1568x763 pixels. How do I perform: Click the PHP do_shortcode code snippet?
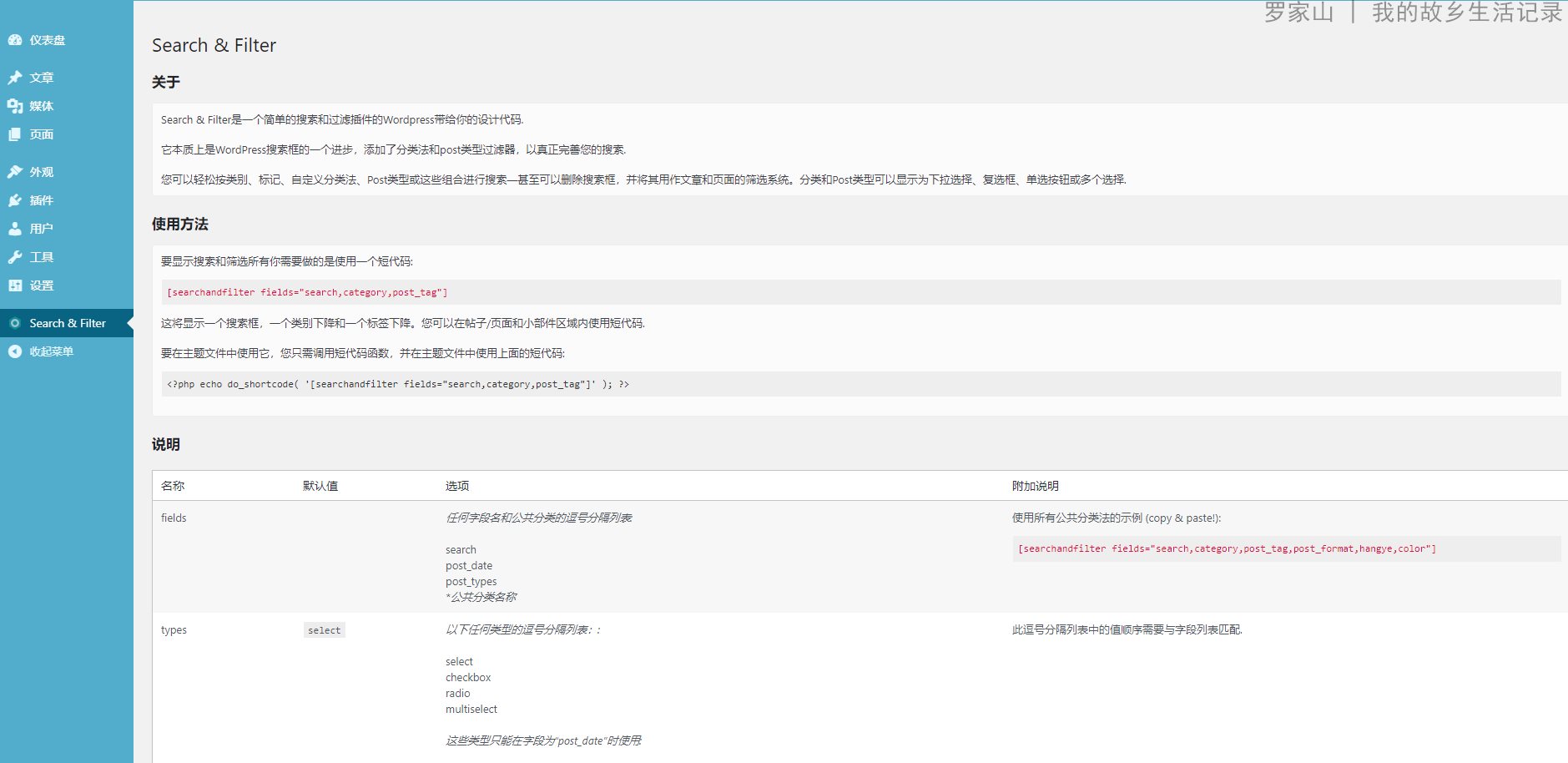397,384
